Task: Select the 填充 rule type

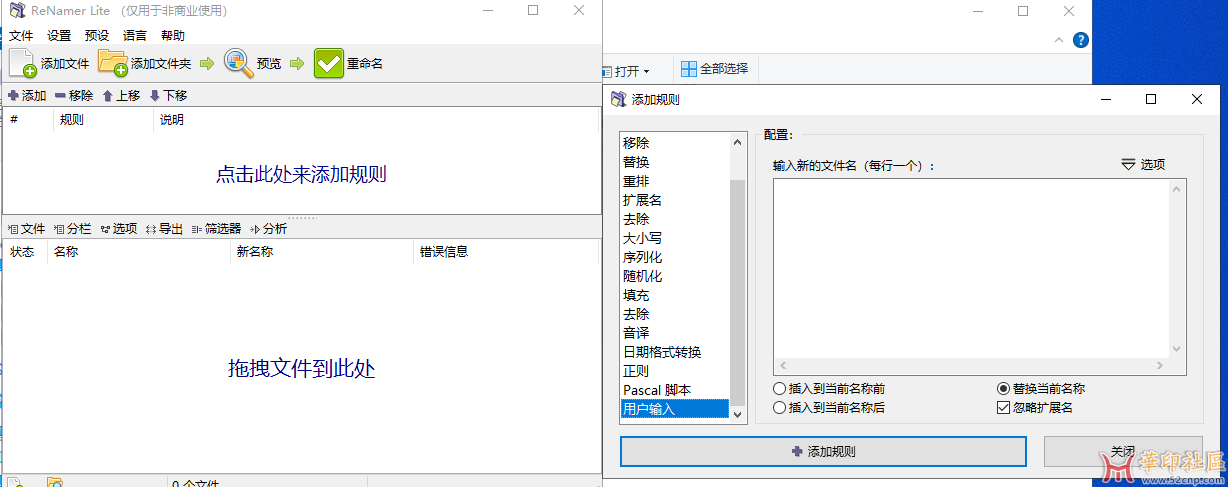Action: (x=675, y=295)
